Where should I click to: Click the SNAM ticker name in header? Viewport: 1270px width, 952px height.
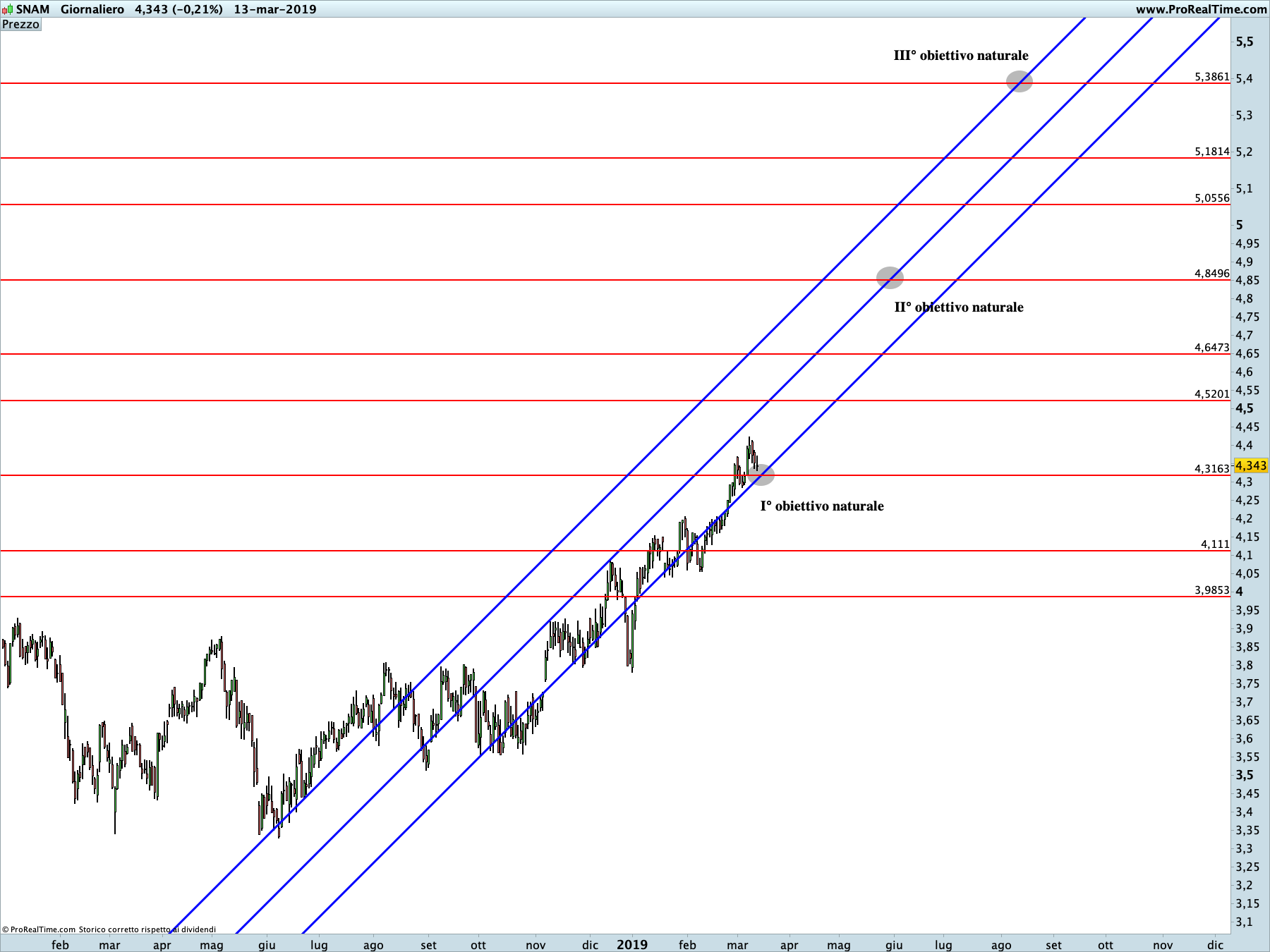[33, 9]
